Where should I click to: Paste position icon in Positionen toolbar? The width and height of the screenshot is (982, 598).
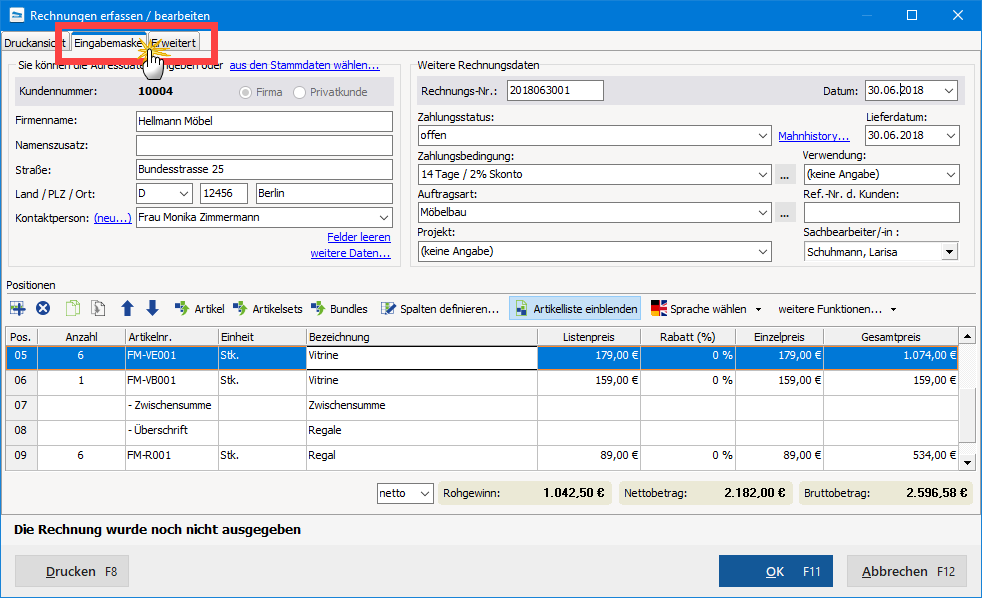click(x=98, y=308)
